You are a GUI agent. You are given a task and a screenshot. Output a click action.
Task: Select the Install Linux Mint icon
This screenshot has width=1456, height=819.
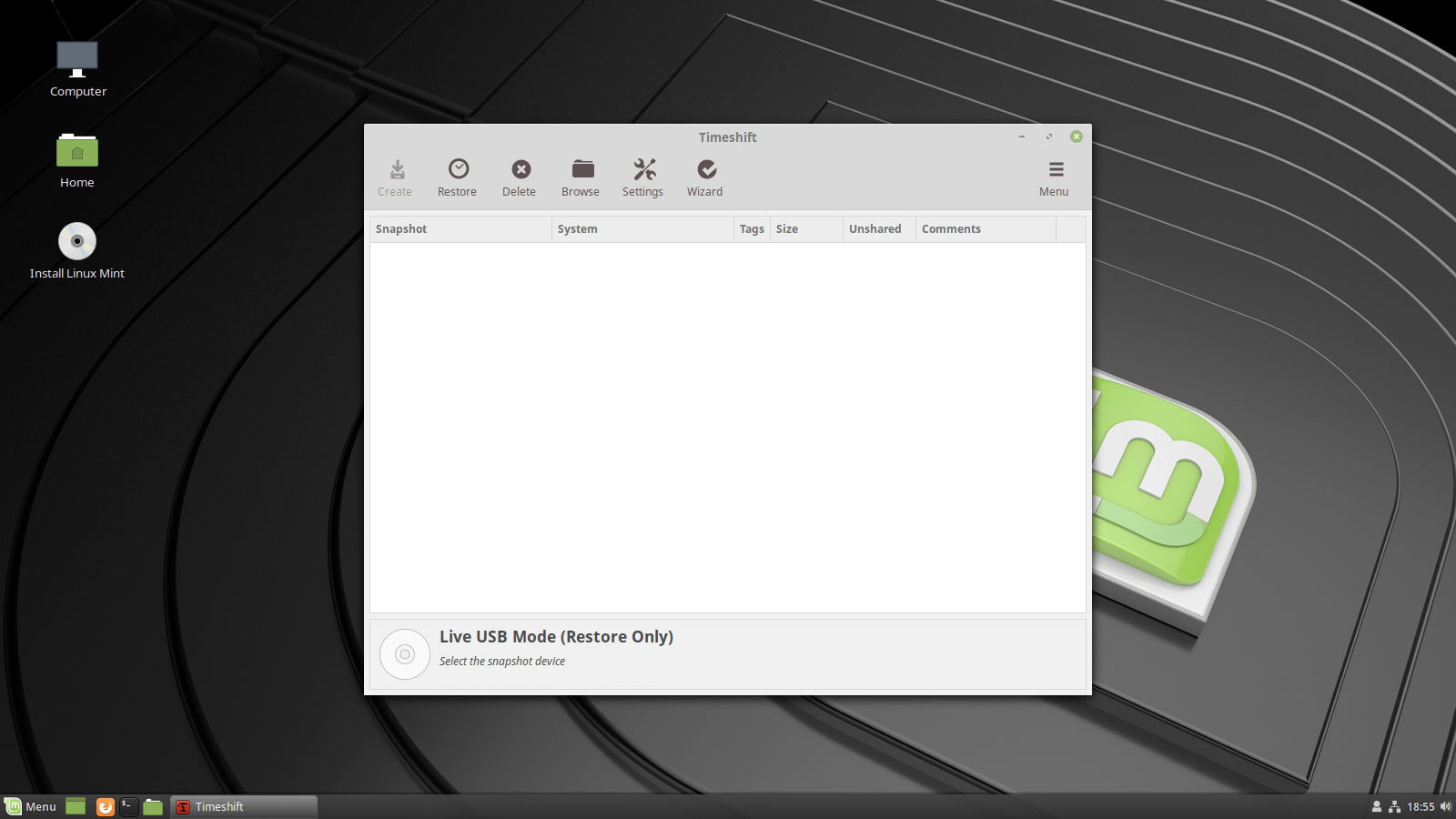pos(77,251)
